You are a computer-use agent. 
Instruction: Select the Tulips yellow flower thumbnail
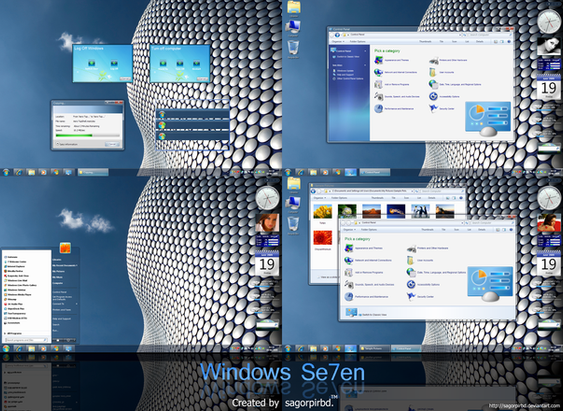click(x=322, y=211)
